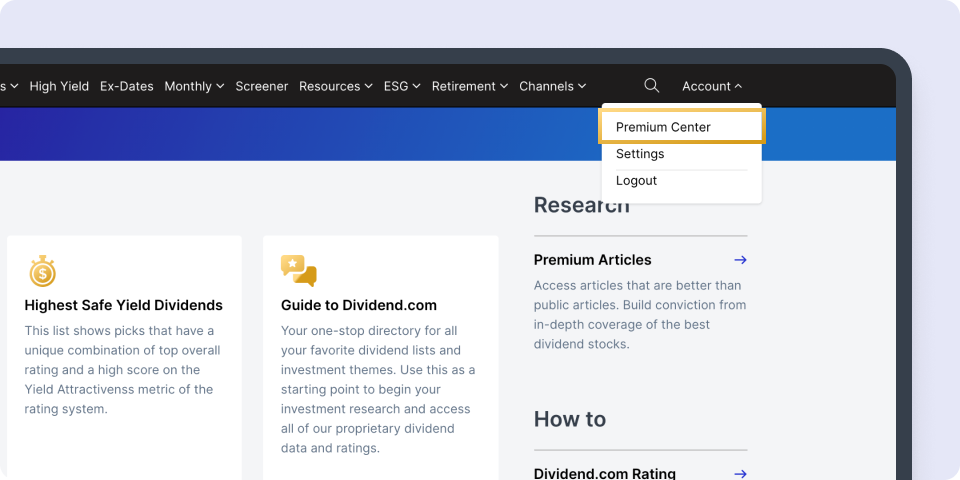Expand the ESG dropdown
Screen dimensions: 960x480
tap(402, 86)
